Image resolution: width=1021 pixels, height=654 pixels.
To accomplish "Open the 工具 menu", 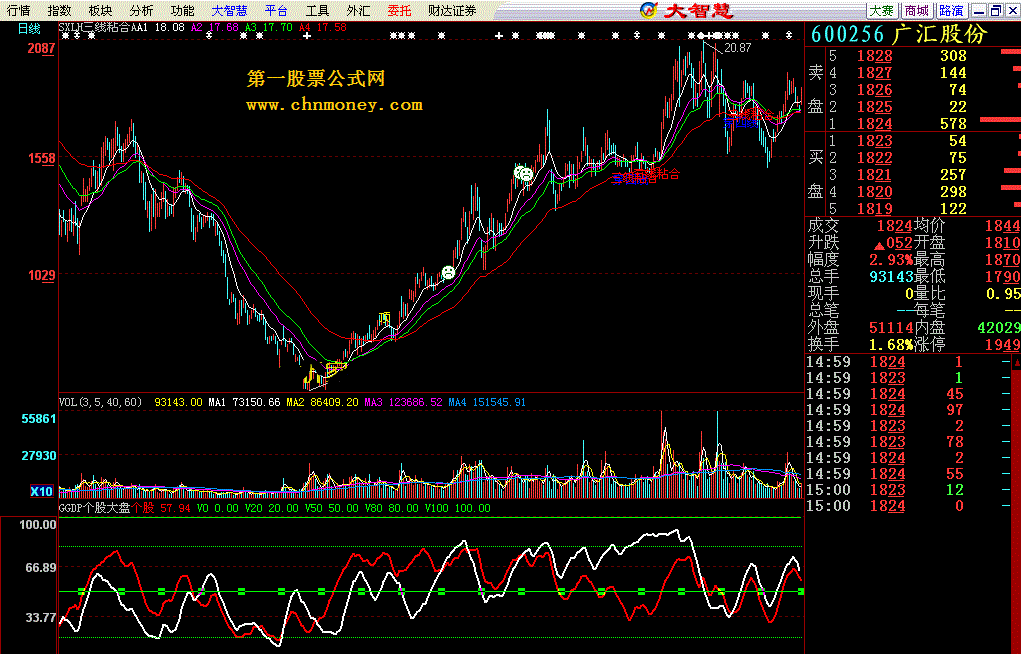I will 317,10.
